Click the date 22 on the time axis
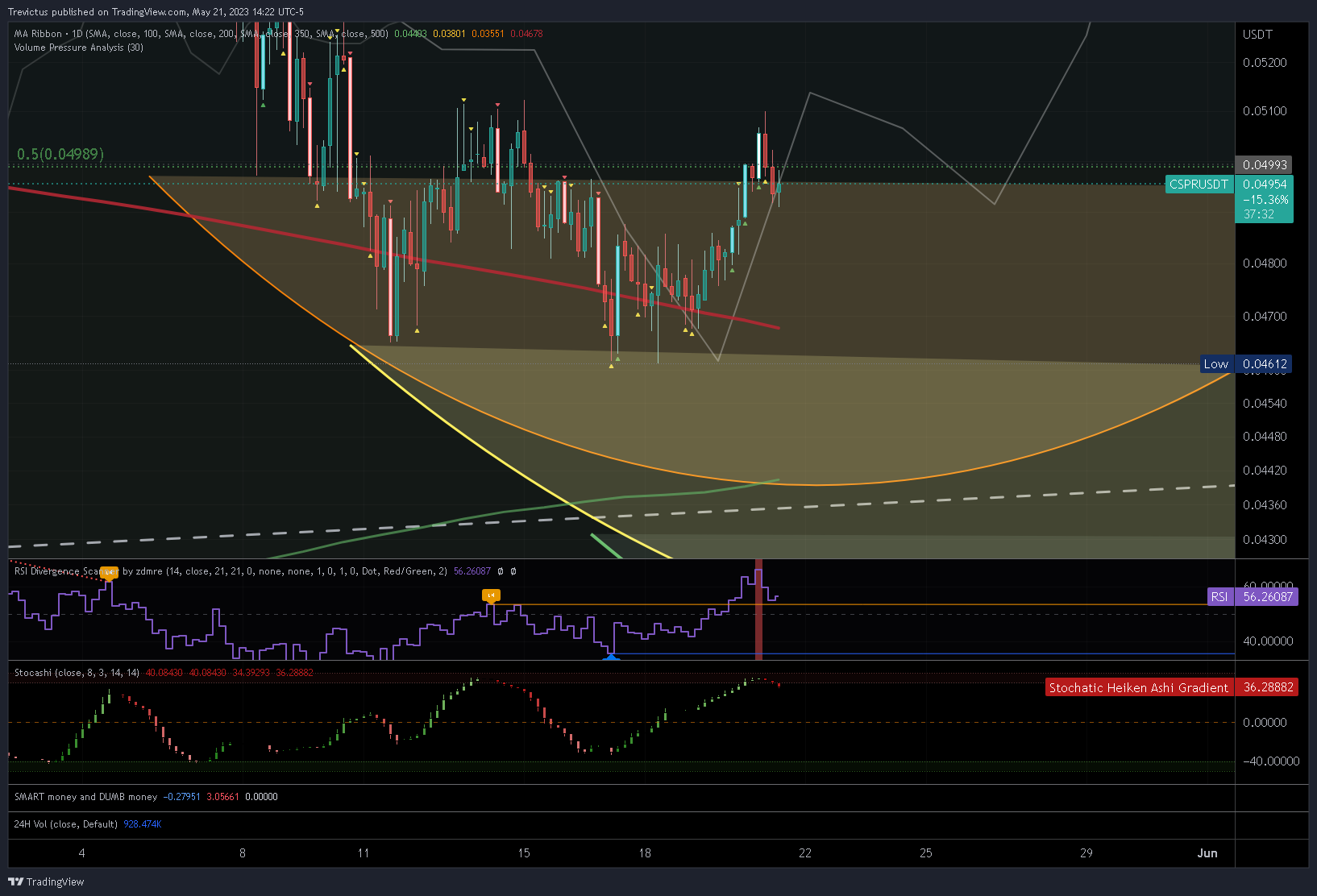 coord(805,853)
